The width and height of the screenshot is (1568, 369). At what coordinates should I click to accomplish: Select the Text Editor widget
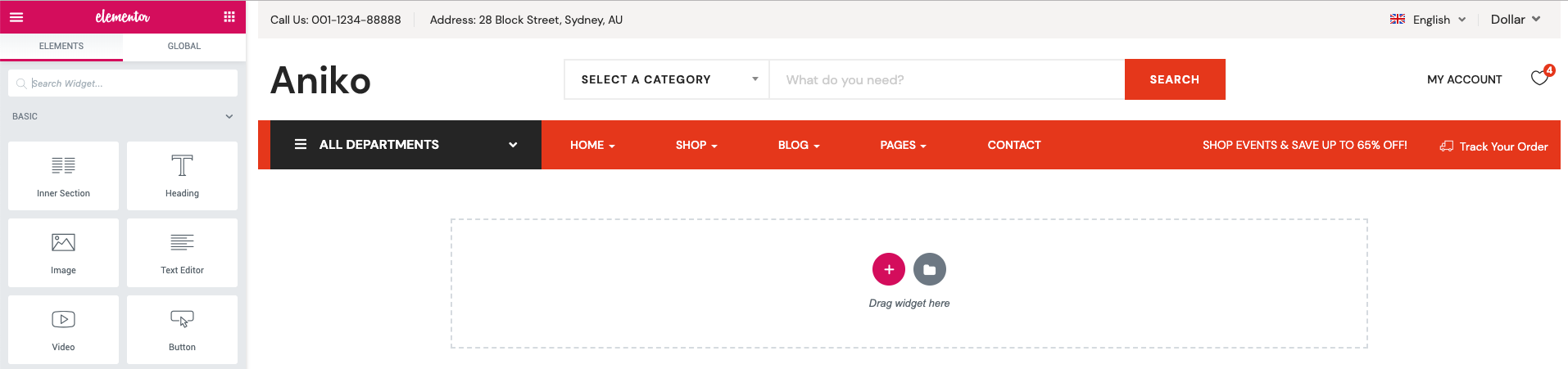(x=182, y=253)
